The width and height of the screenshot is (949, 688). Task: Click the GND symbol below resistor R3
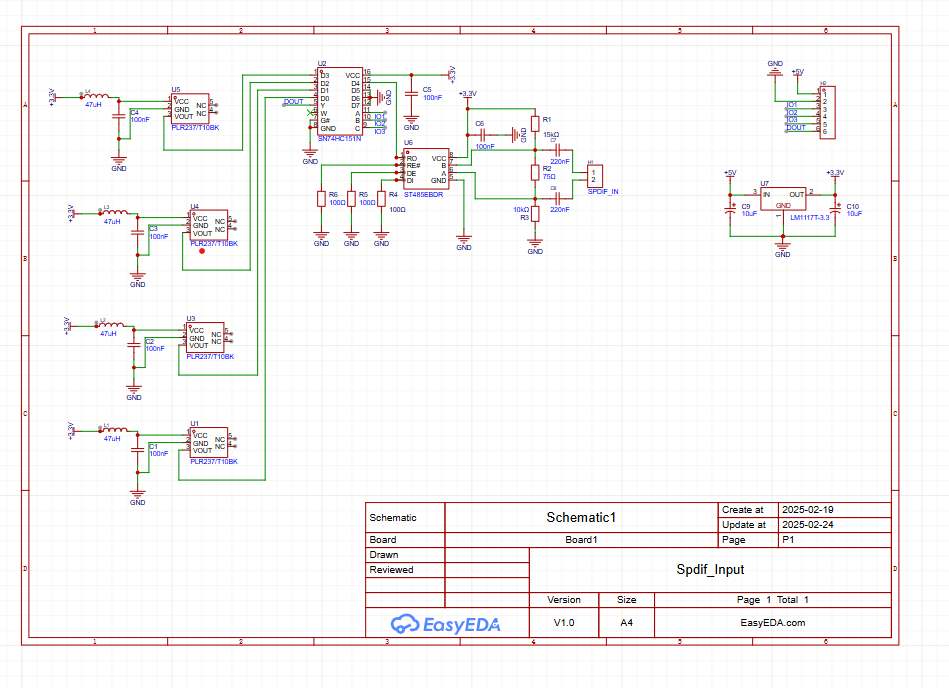(535, 246)
